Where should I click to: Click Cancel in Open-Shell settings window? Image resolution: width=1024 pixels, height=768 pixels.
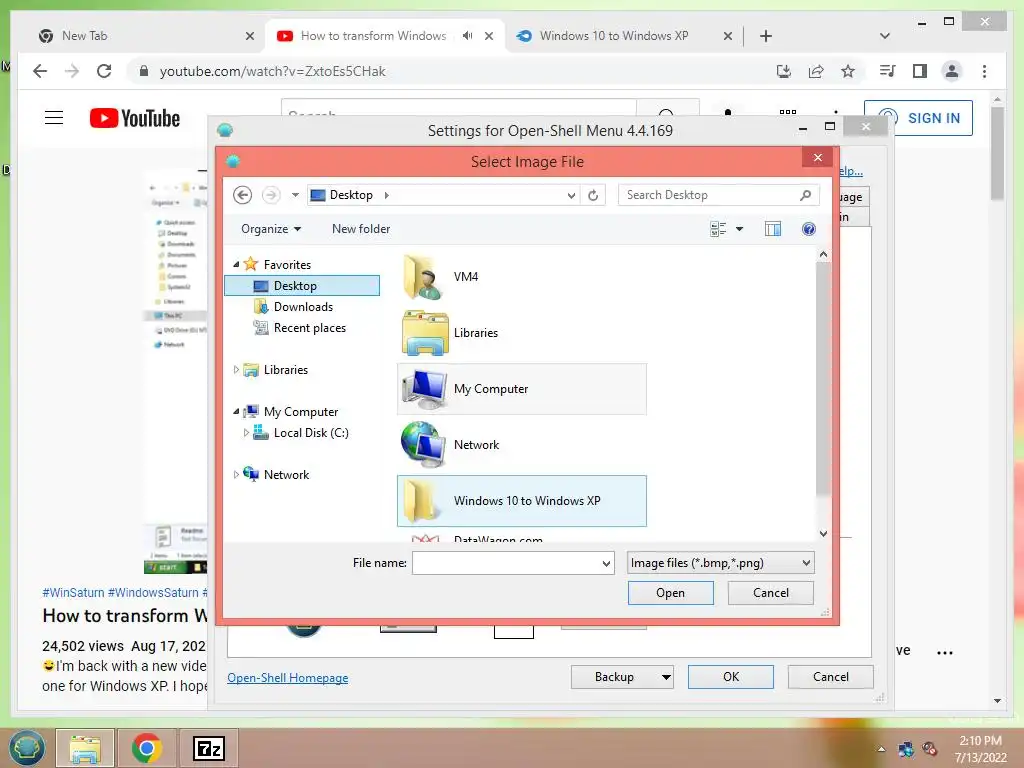point(831,677)
